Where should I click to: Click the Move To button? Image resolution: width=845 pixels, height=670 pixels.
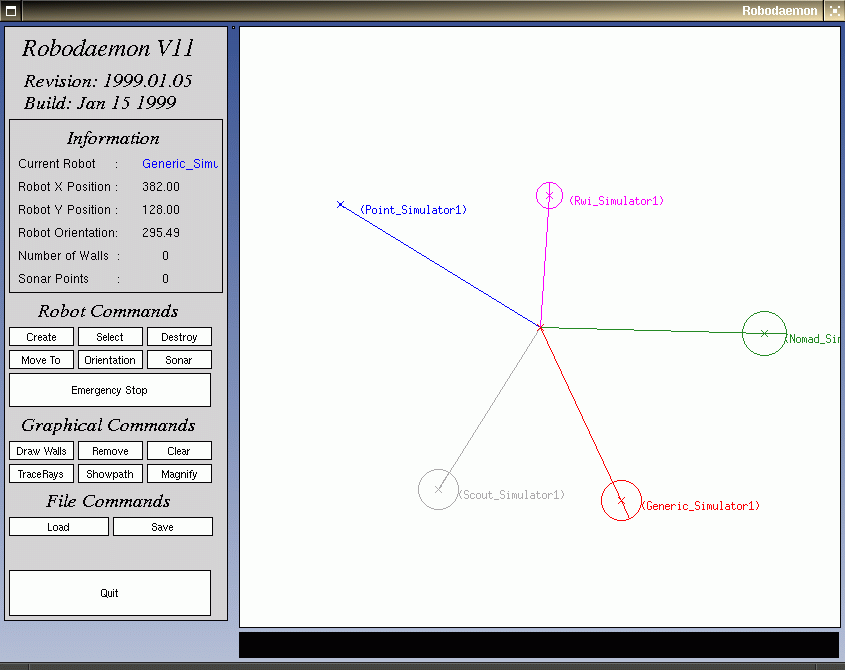[41, 360]
